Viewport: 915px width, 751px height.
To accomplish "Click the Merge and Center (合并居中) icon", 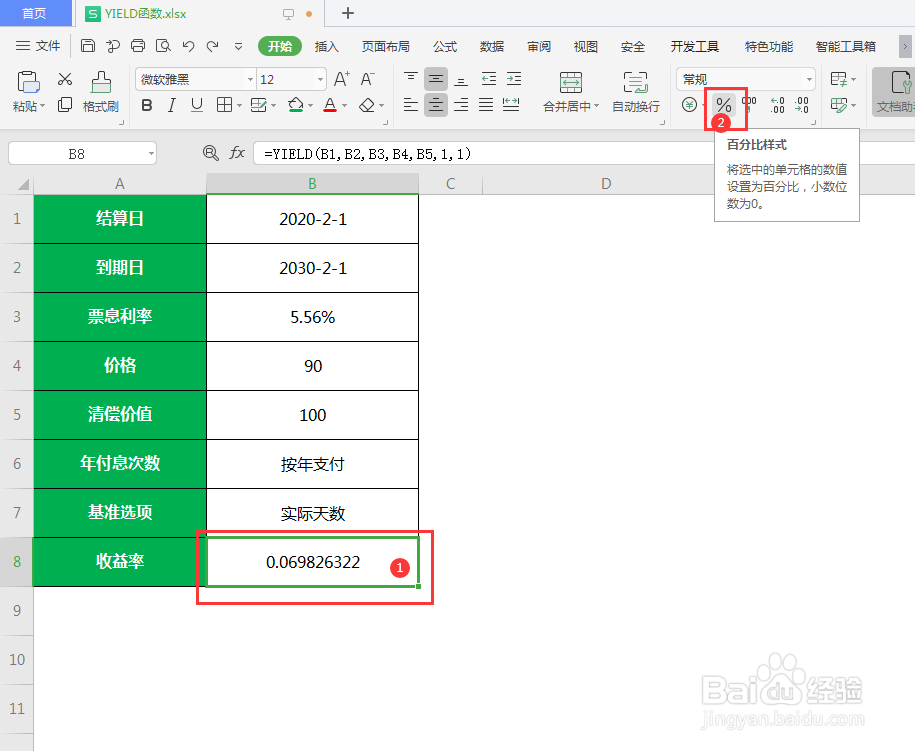I will [570, 82].
